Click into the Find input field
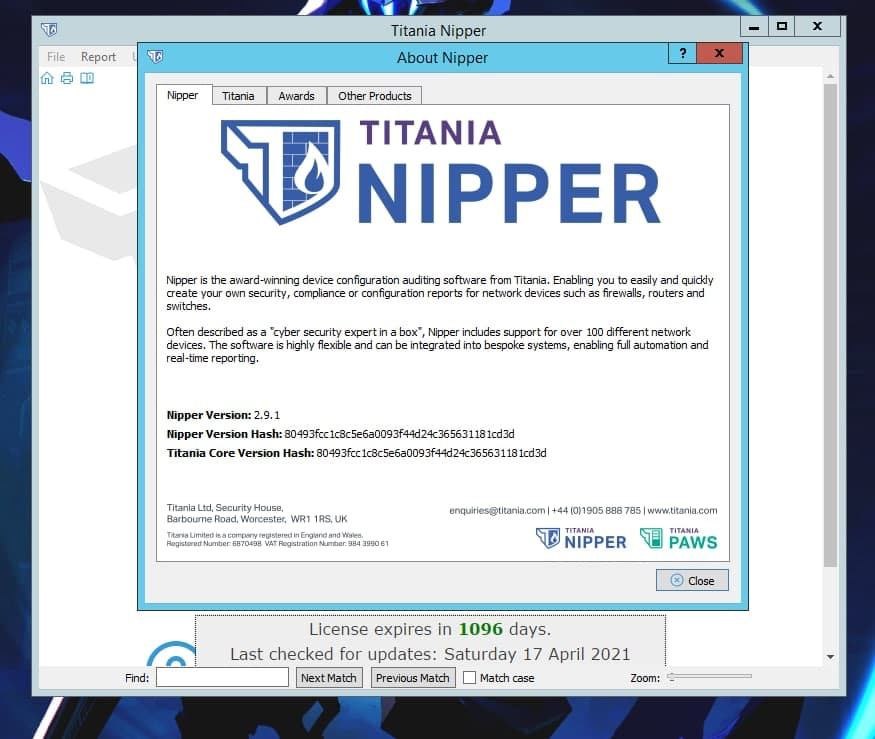 click(222, 677)
